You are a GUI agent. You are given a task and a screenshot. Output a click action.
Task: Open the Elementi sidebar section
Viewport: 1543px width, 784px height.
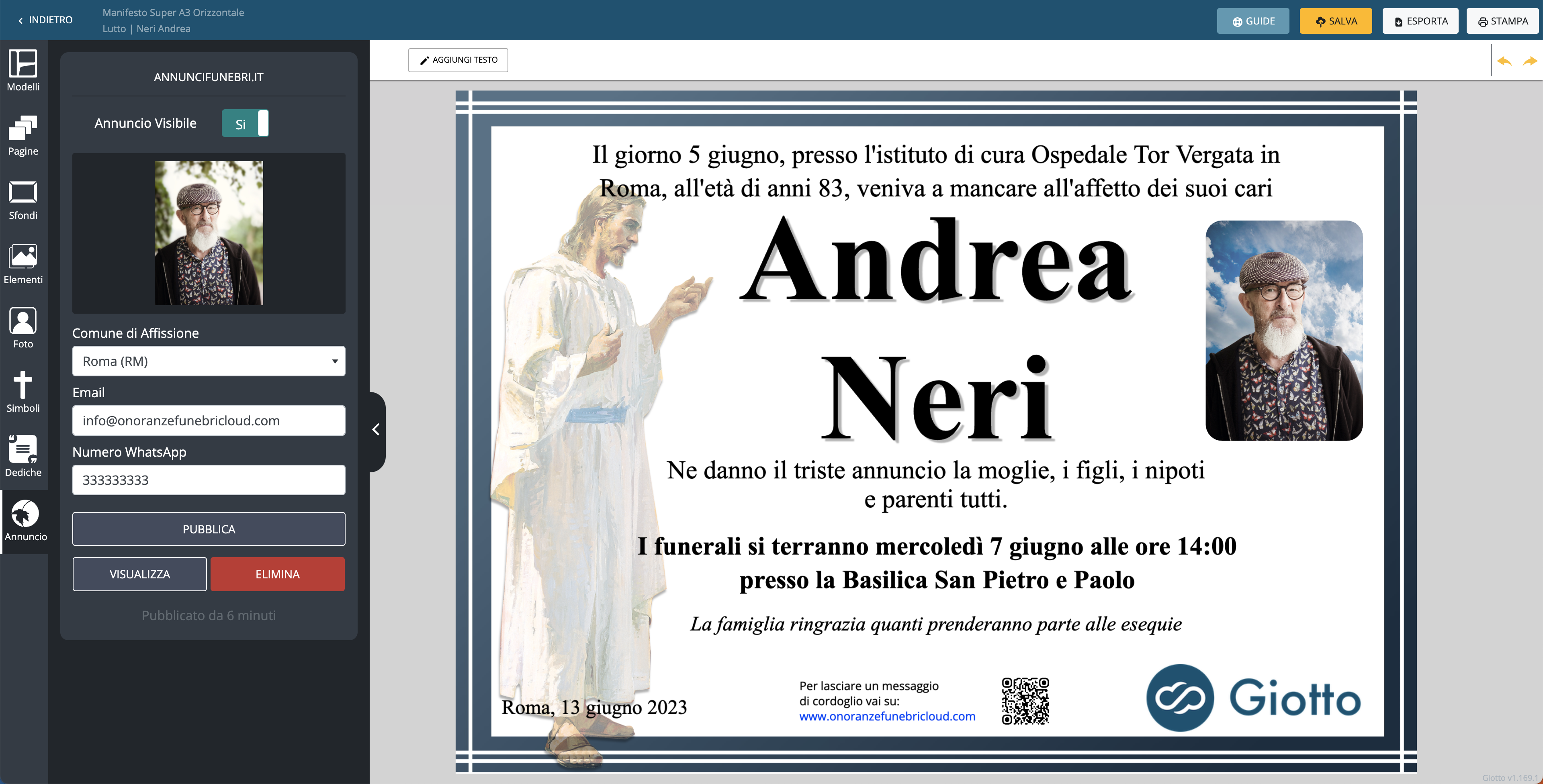click(23, 263)
